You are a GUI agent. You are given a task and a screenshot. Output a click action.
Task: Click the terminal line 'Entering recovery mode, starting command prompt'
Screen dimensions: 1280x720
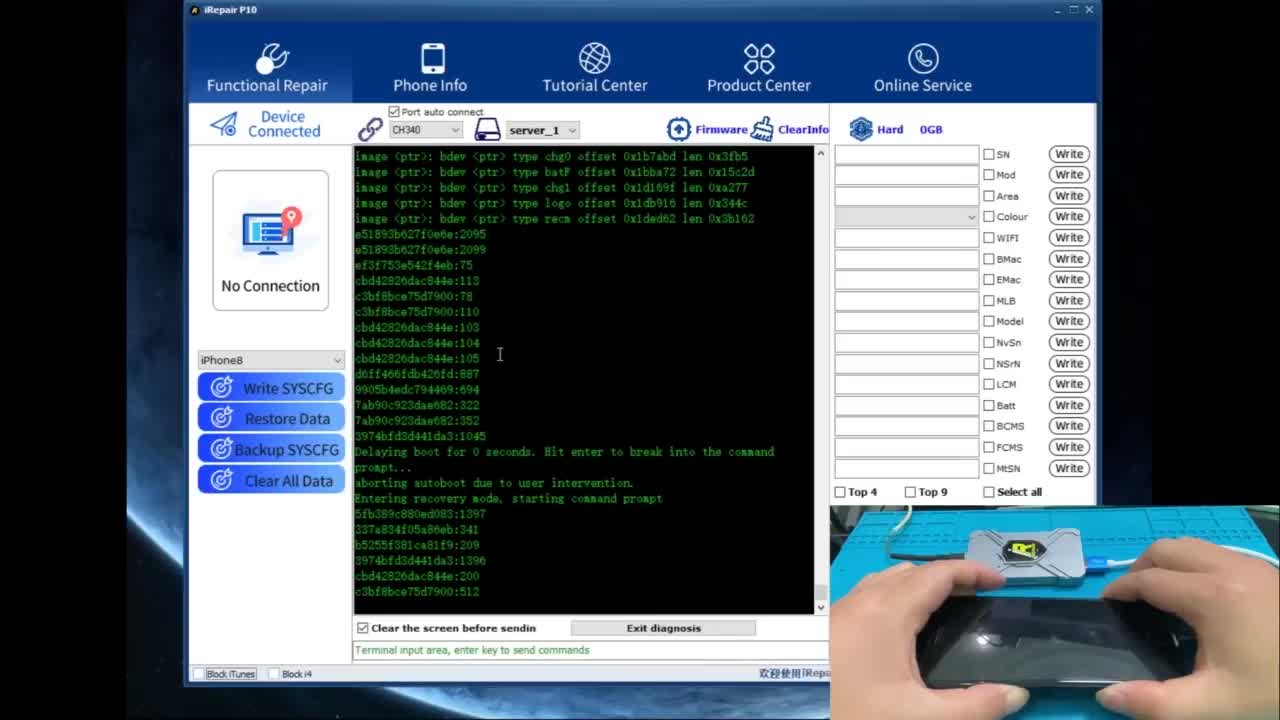[508, 498]
